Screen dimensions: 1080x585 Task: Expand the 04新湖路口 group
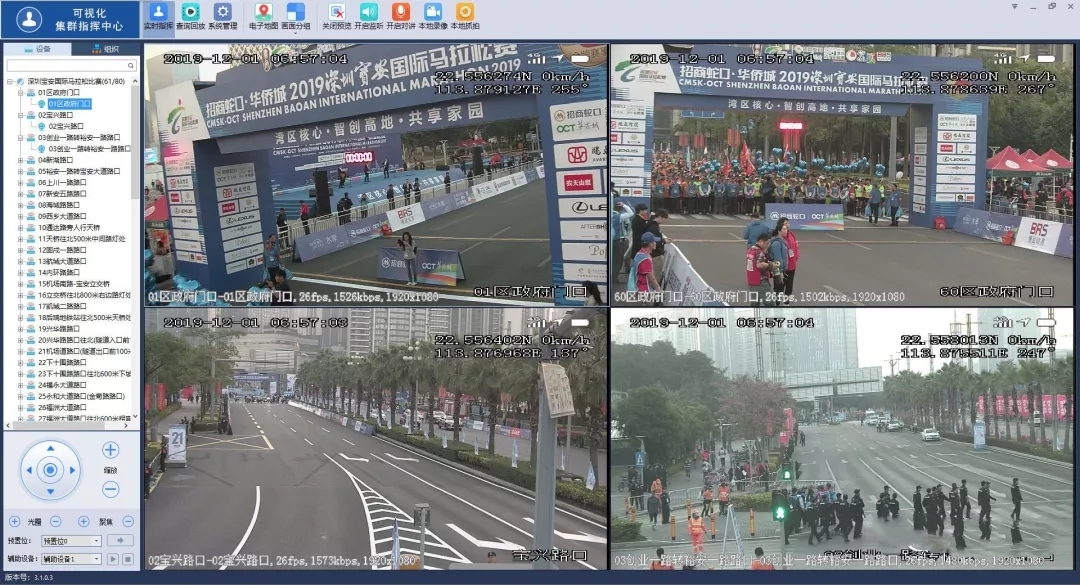point(21,160)
